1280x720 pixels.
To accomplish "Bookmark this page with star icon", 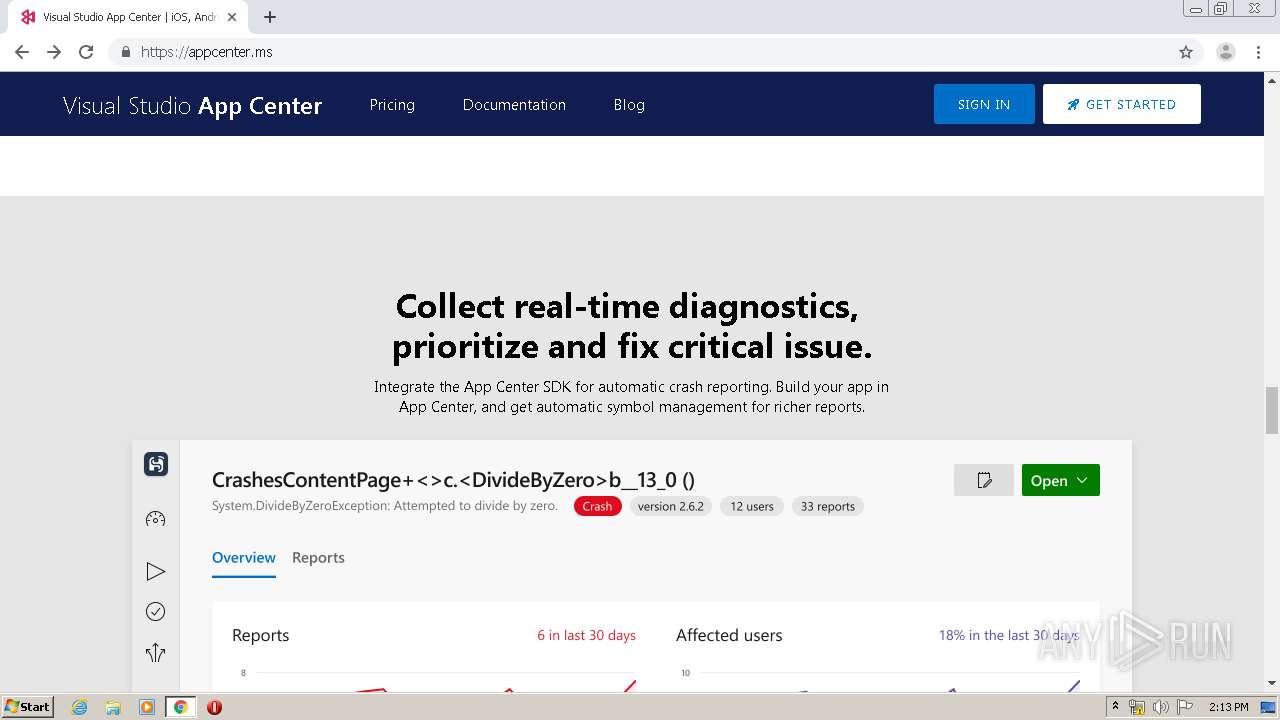I will [x=1186, y=52].
